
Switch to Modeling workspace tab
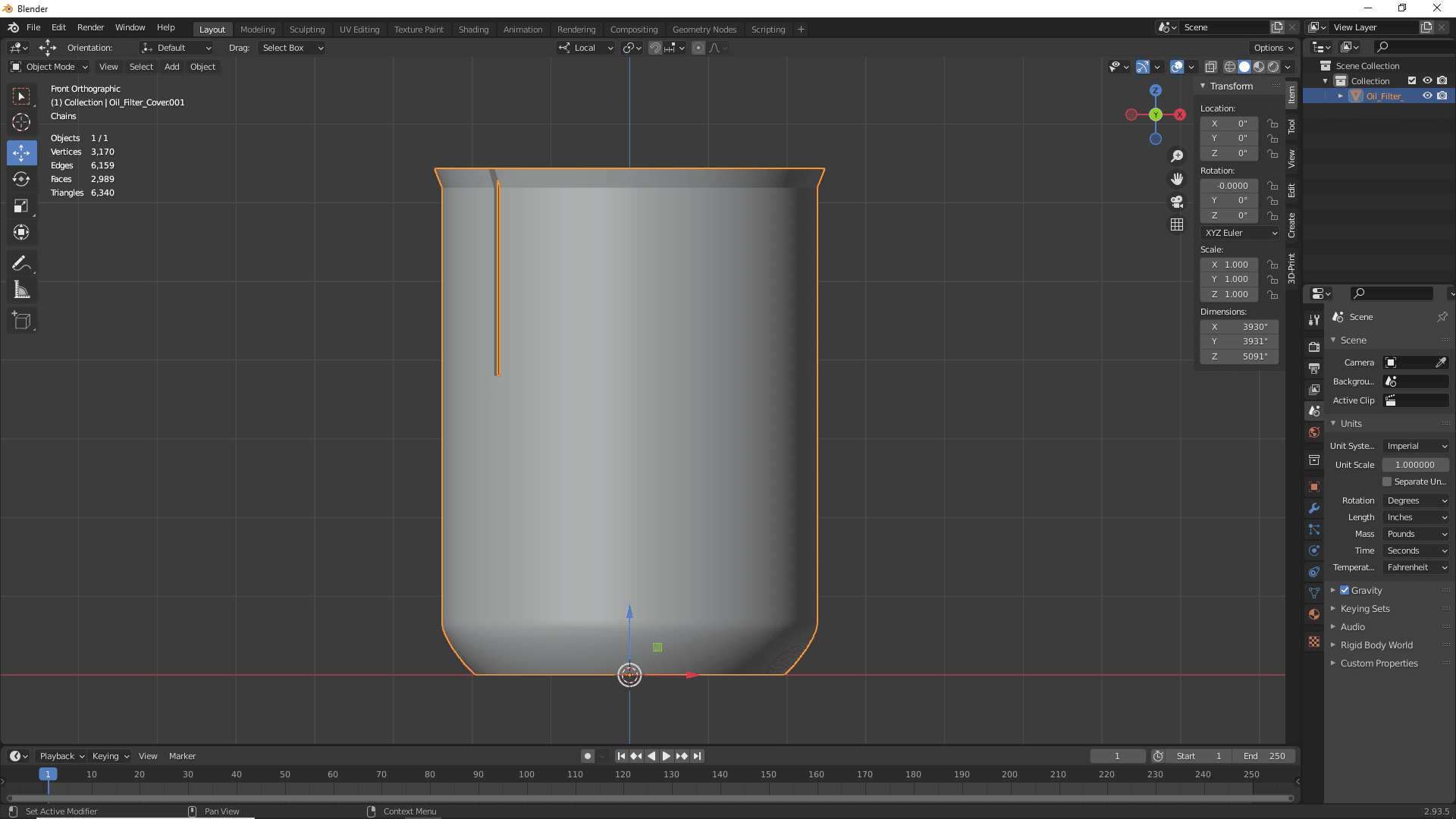[x=258, y=30]
